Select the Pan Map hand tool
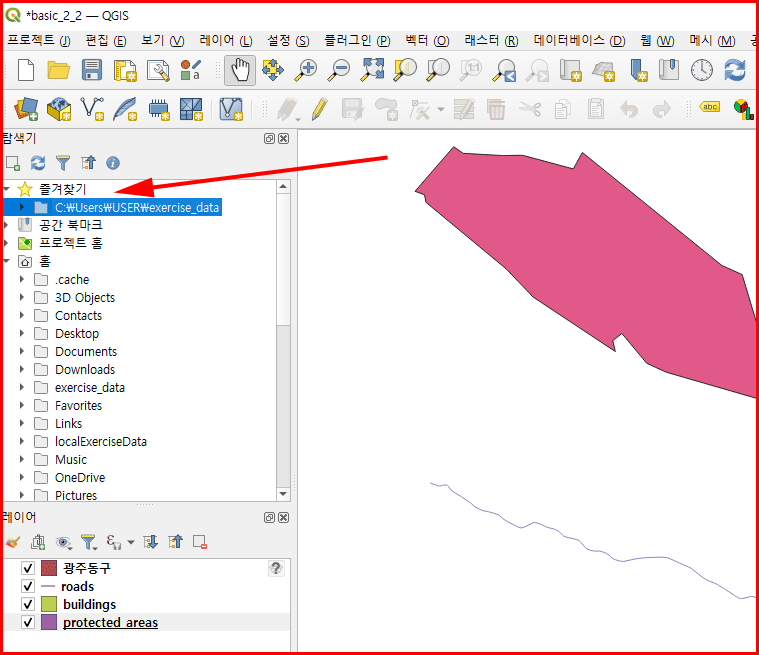 point(240,70)
